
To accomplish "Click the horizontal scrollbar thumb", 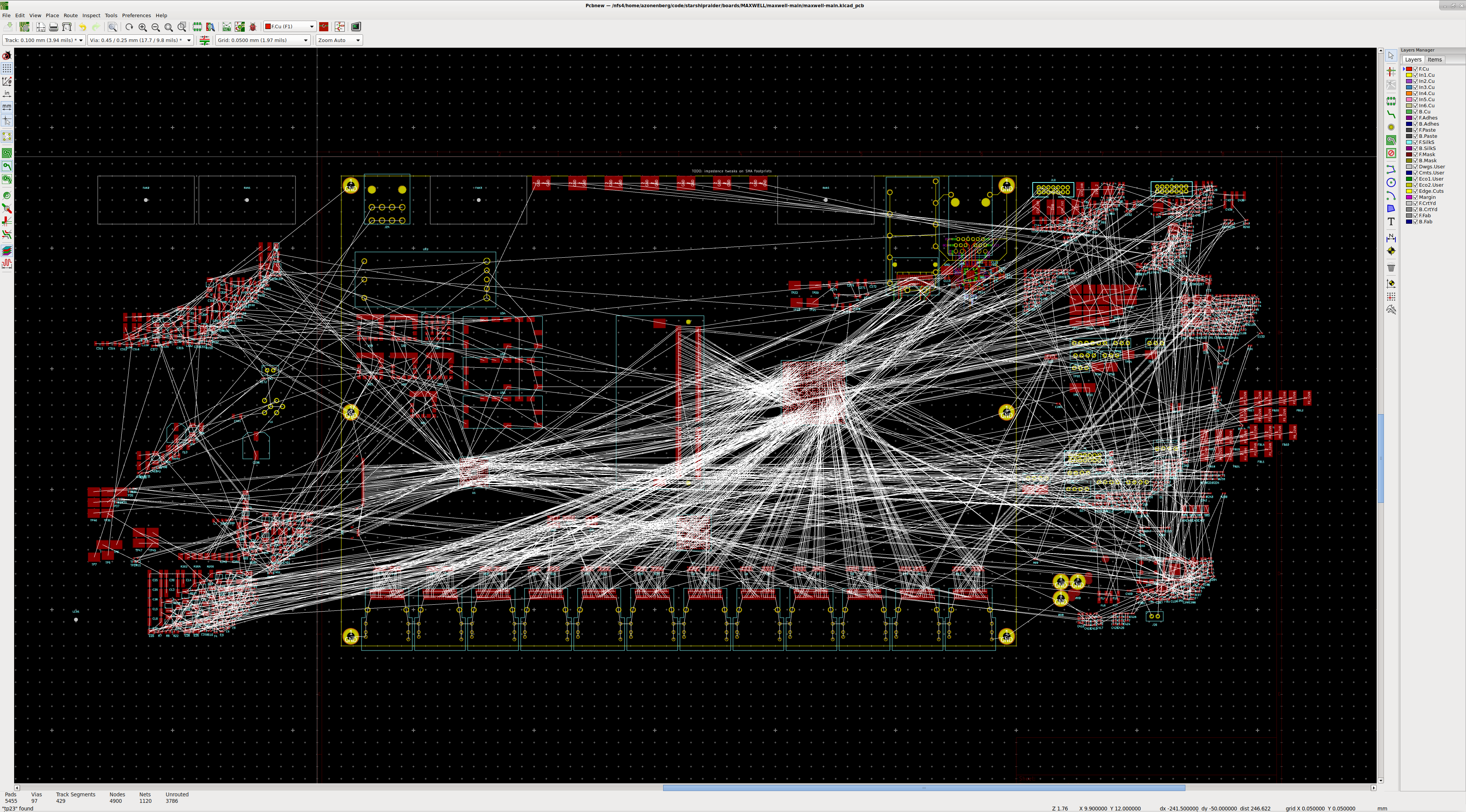I will pos(924,788).
